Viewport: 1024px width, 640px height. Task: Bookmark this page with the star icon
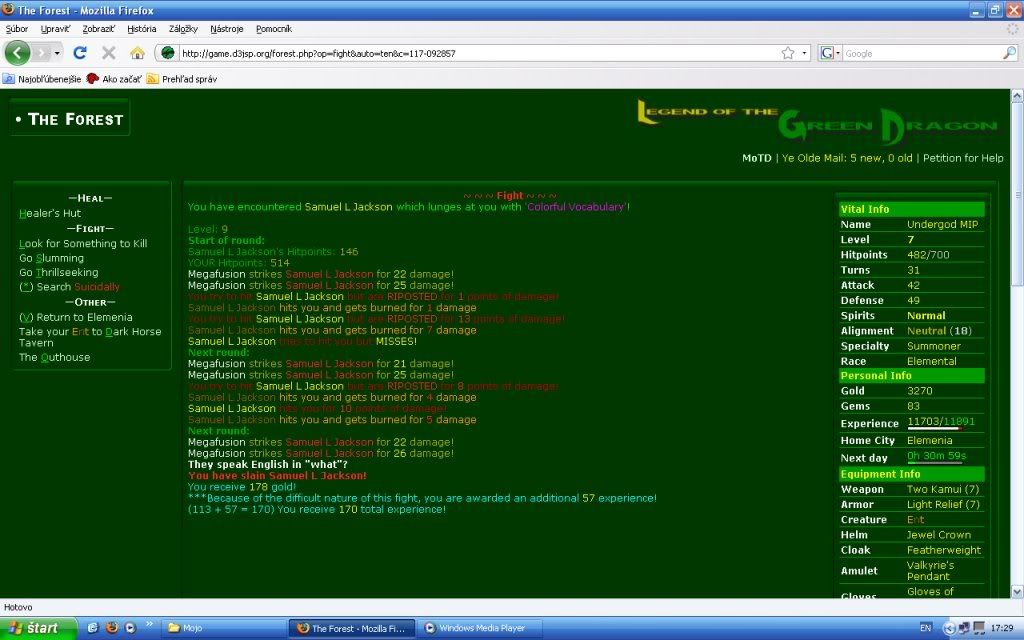[788, 53]
